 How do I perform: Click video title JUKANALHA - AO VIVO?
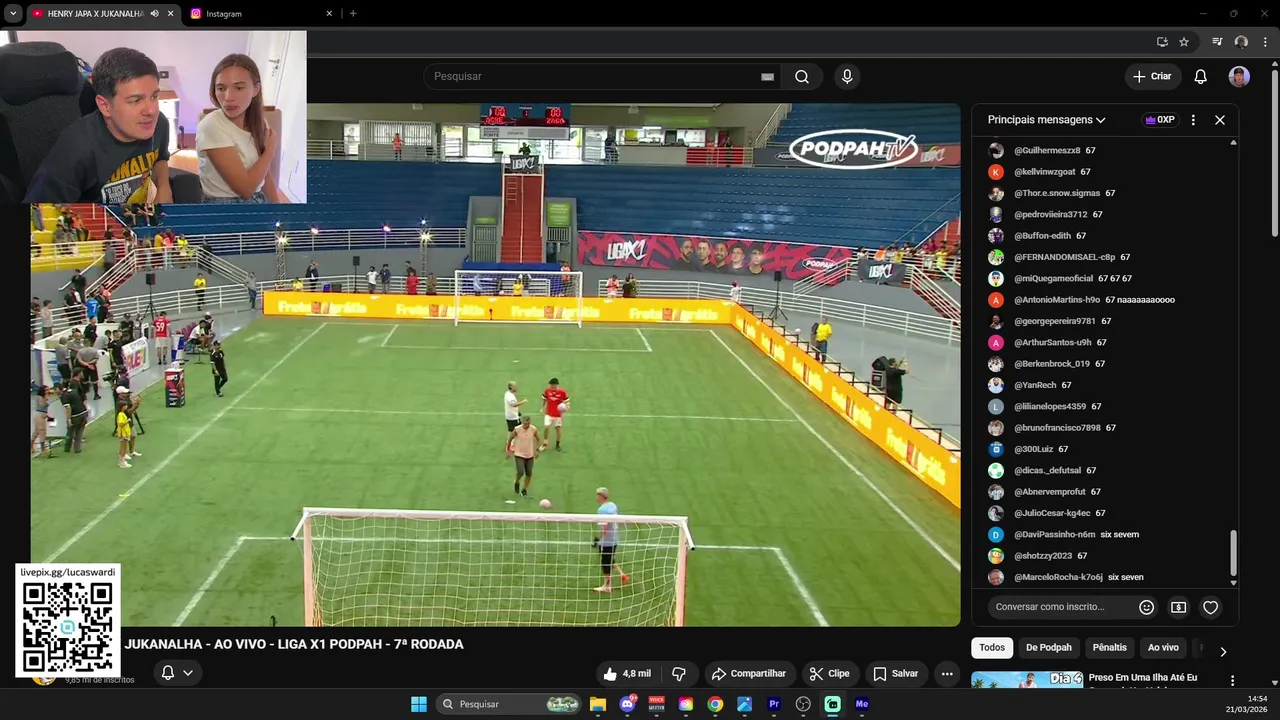[x=294, y=645]
